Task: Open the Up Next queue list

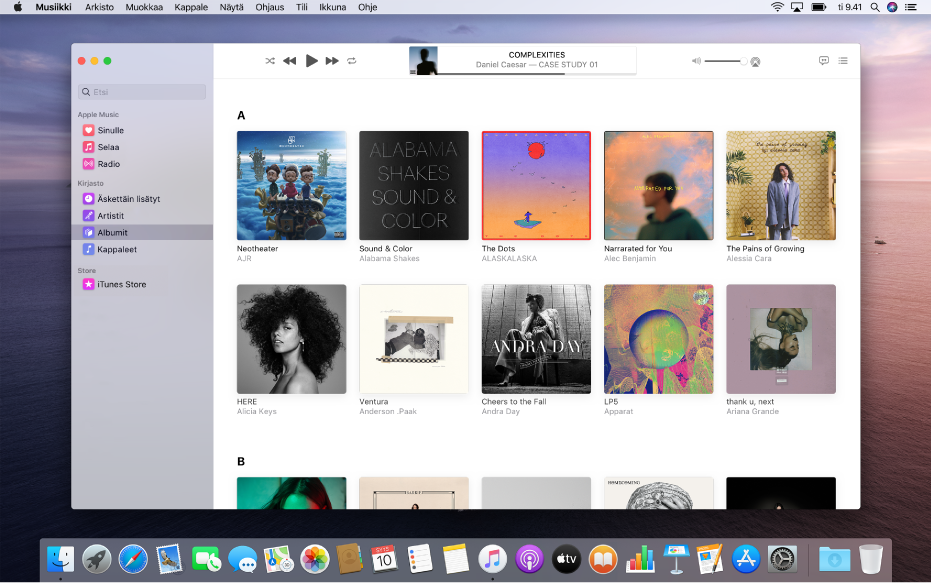Action: pos(841,60)
